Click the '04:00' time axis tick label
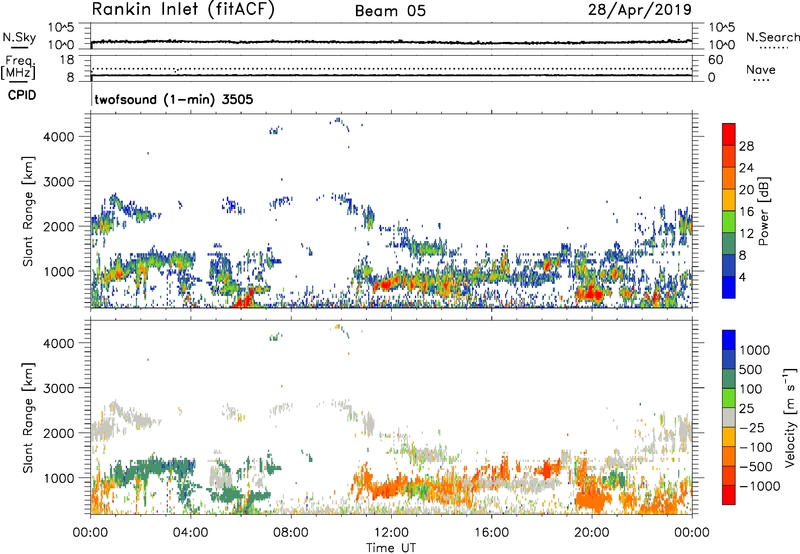 pyautogui.click(x=190, y=533)
